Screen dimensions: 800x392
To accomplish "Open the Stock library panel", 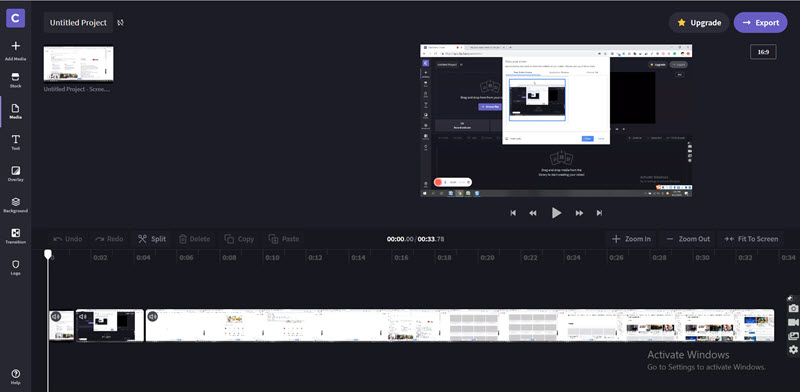I will (x=15, y=80).
